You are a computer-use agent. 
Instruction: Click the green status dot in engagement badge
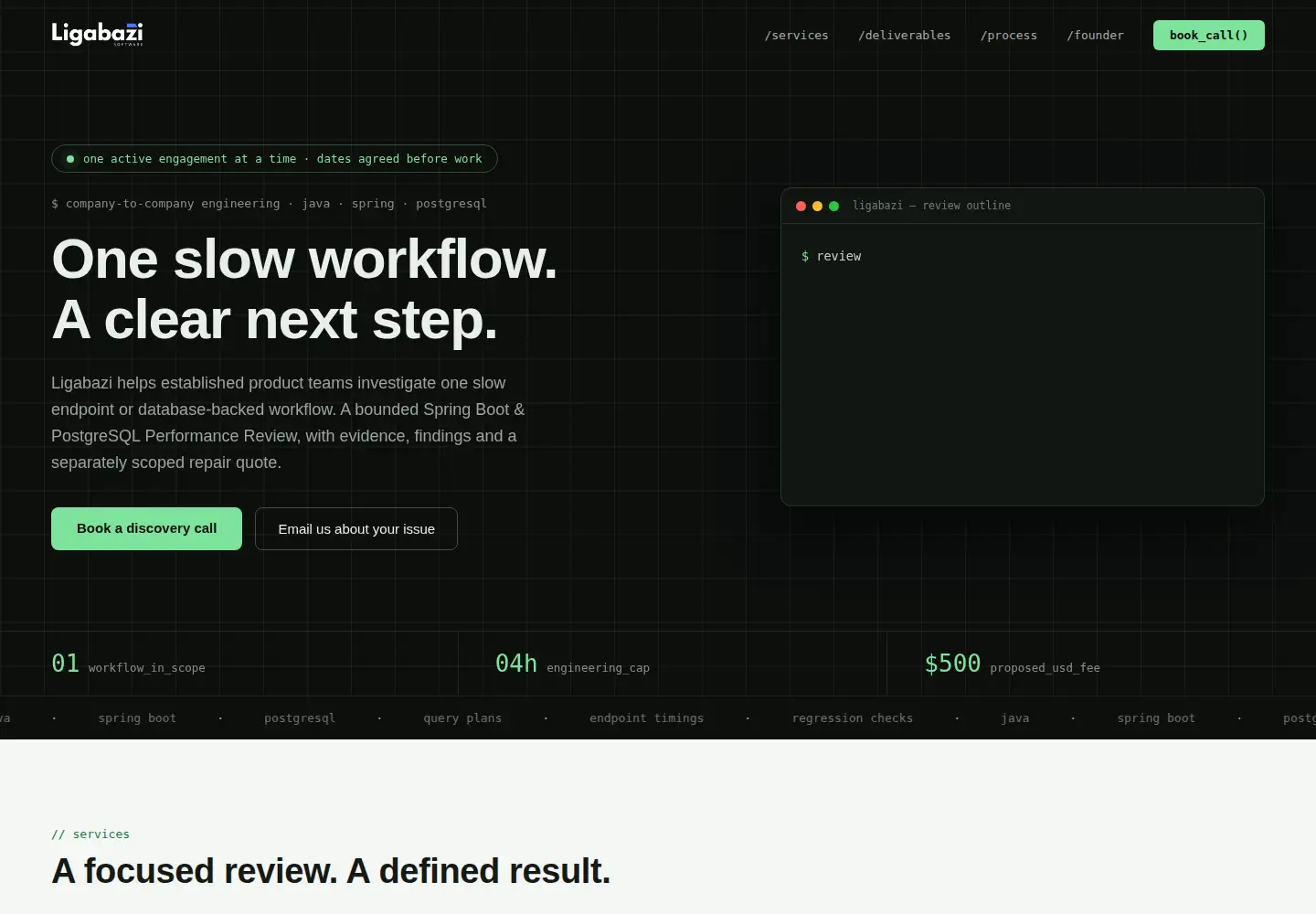coord(70,159)
